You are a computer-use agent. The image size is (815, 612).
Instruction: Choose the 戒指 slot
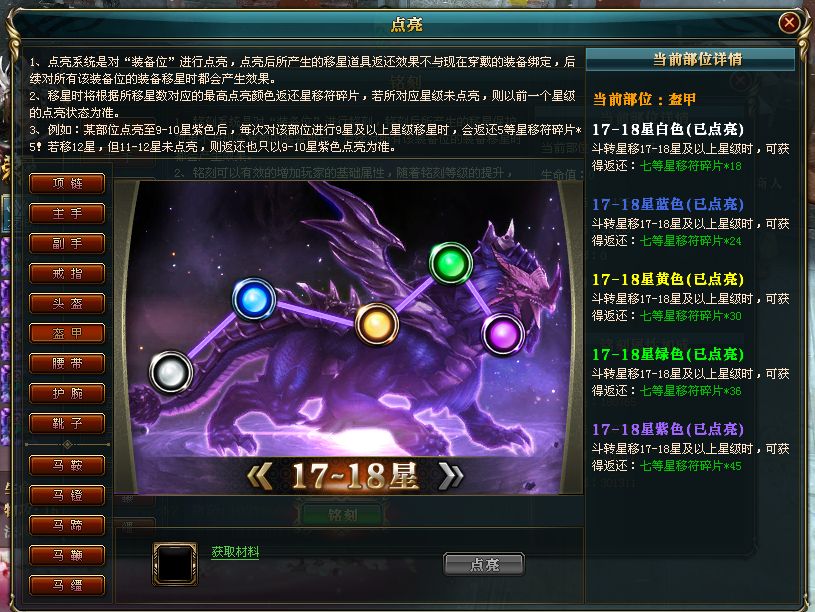[67, 274]
